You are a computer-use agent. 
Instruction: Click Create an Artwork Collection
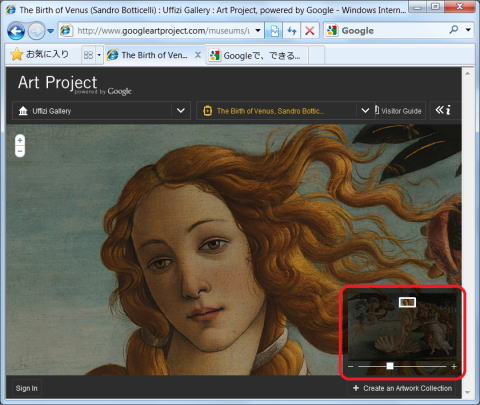click(403, 388)
